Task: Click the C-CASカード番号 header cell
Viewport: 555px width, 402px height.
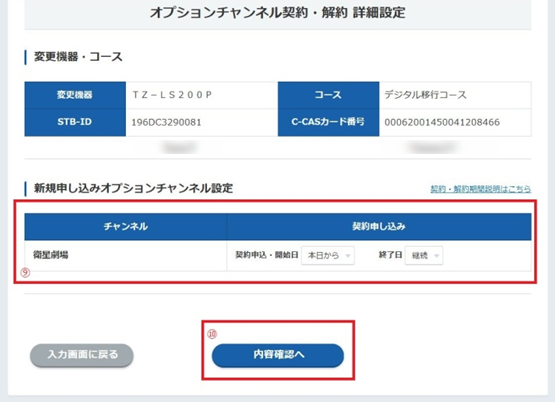Action: [x=328, y=122]
